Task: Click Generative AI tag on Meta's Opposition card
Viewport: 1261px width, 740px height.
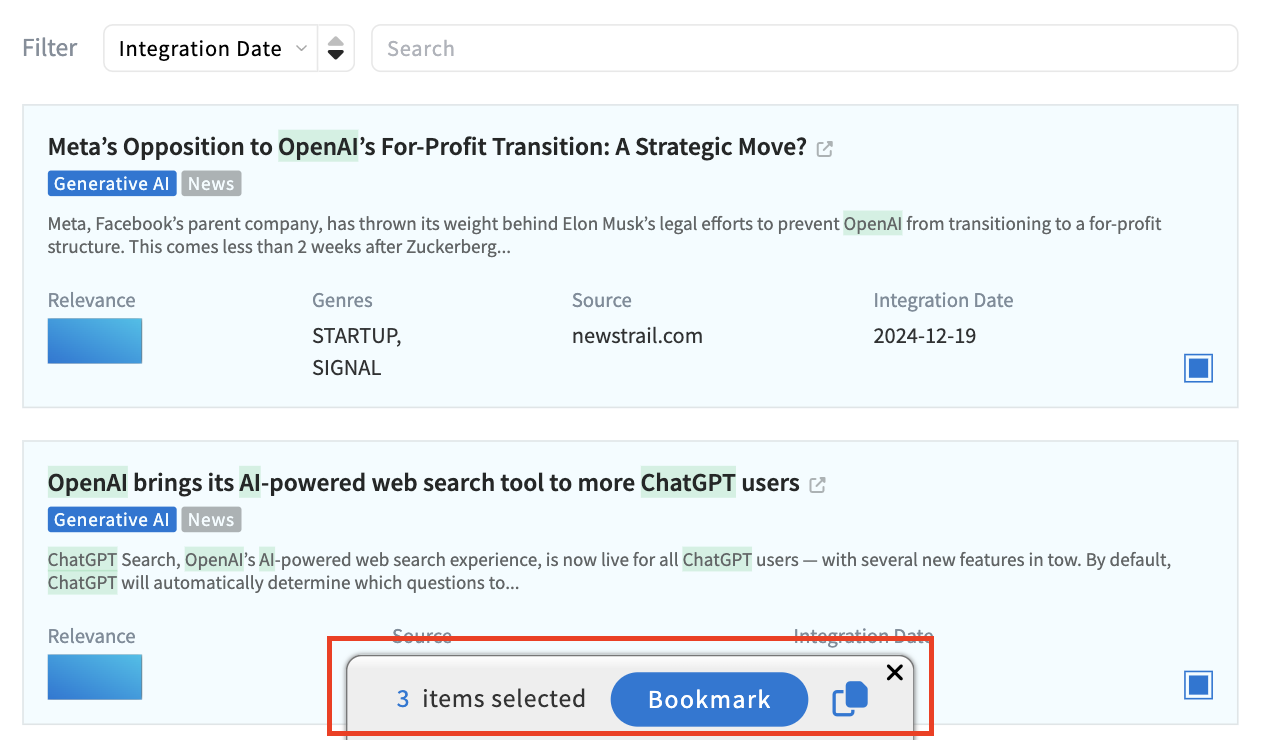Action: 112,184
